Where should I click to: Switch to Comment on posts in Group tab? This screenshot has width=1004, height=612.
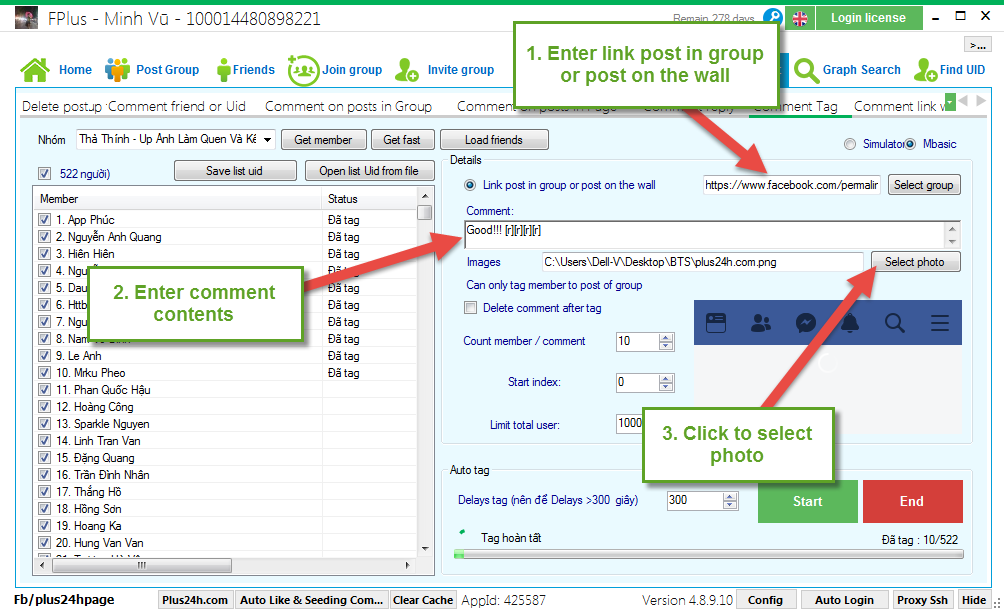(348, 106)
